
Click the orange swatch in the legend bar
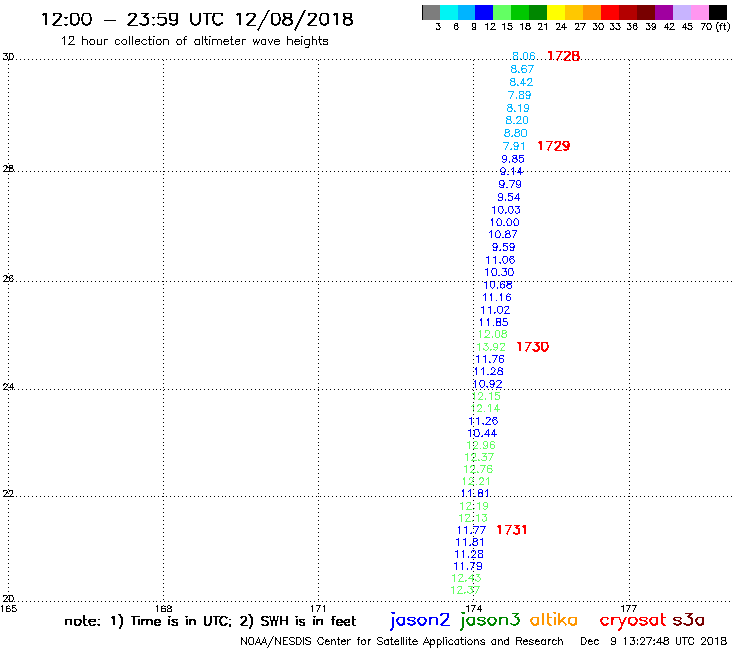(592, 13)
